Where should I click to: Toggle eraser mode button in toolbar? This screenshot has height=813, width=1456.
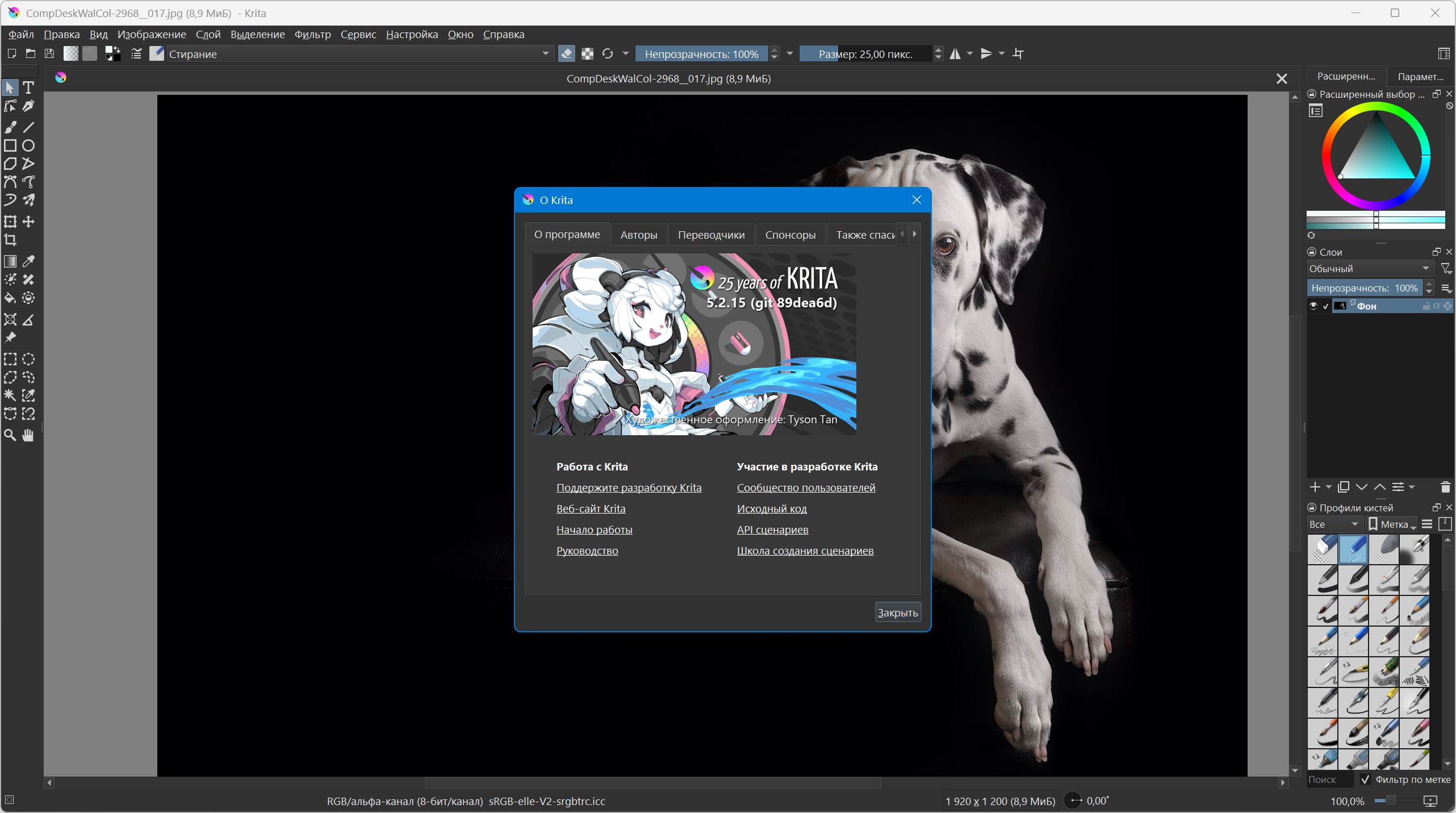(566, 54)
